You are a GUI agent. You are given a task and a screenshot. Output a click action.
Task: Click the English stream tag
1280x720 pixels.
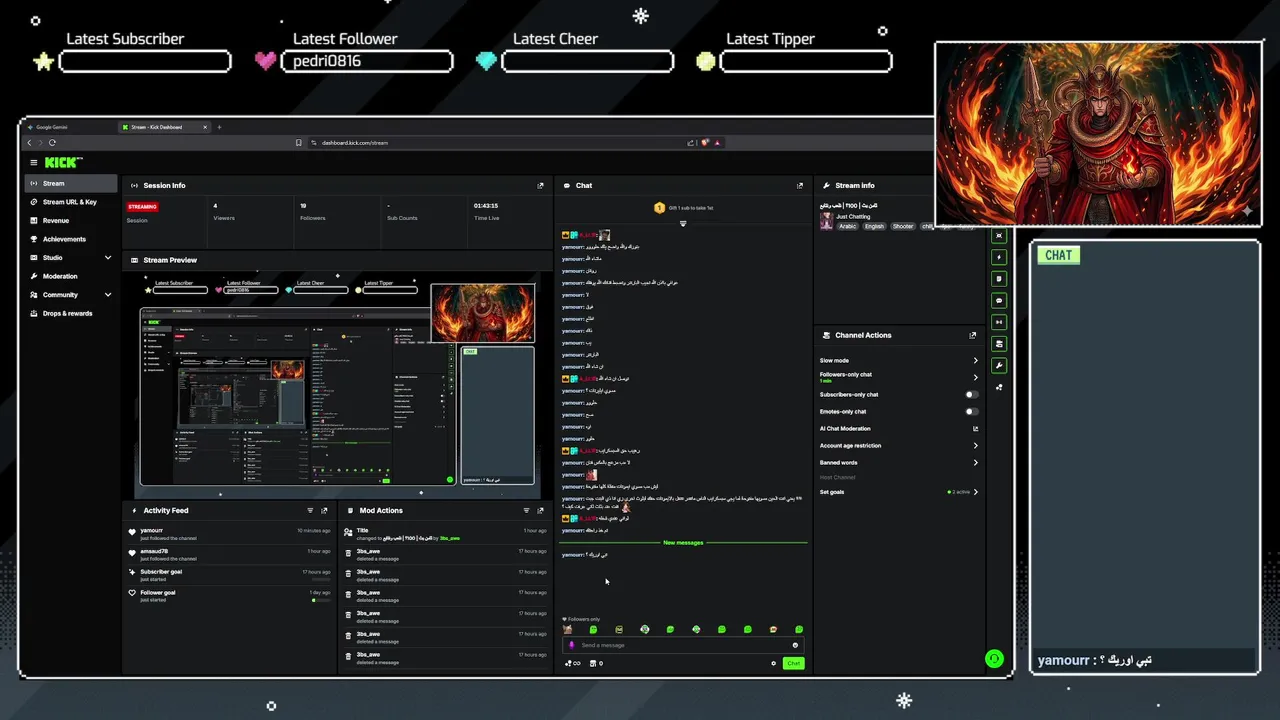point(875,226)
